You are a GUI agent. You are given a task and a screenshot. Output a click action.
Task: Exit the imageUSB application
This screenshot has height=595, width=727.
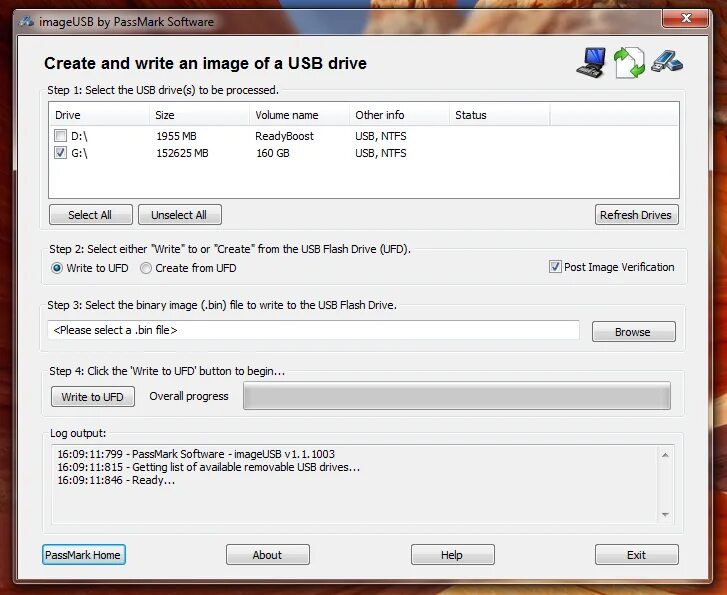(x=637, y=555)
